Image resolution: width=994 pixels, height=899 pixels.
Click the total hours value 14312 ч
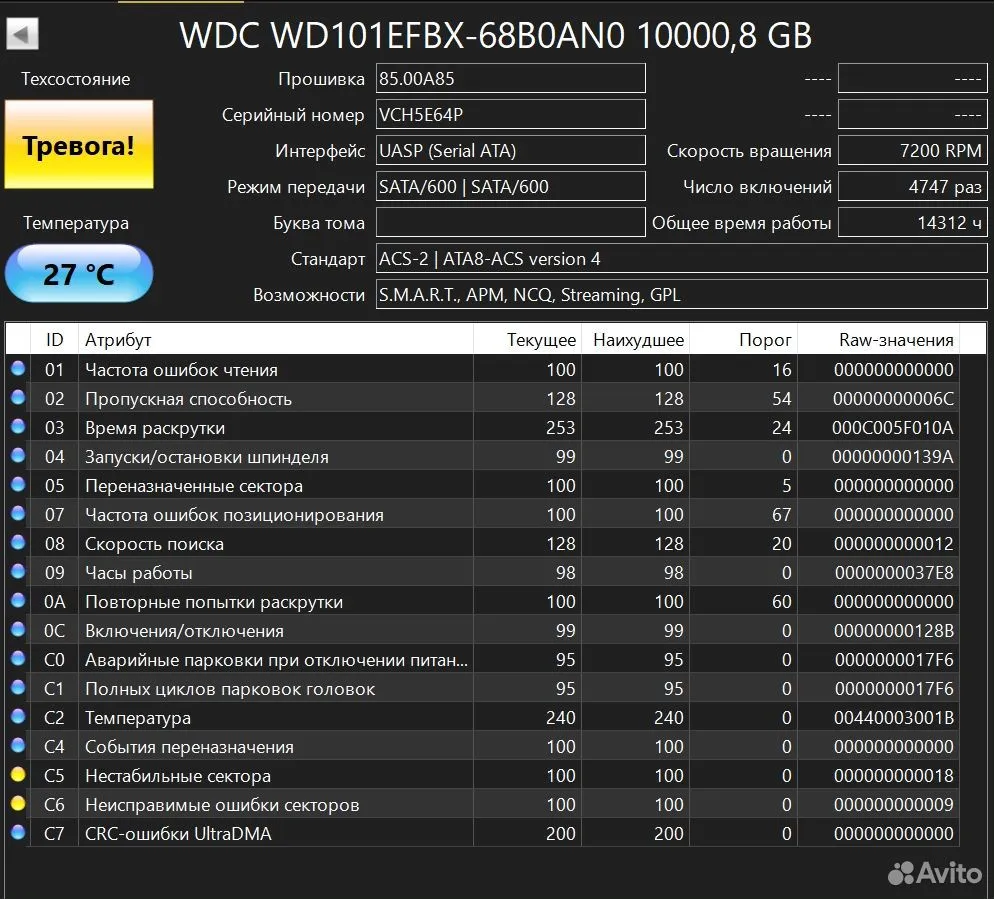(913, 223)
